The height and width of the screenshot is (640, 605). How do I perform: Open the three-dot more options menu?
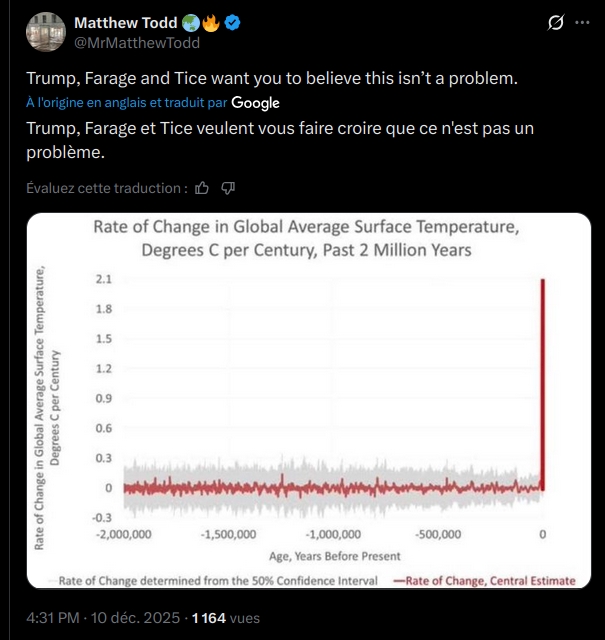point(583,23)
